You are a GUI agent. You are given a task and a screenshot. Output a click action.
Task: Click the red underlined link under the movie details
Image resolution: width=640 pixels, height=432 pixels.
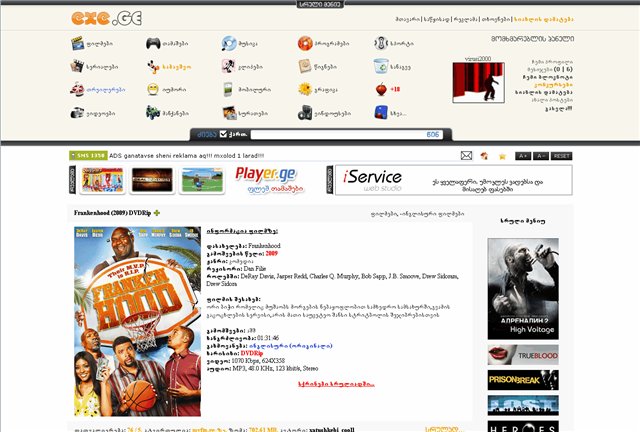pos(336,384)
